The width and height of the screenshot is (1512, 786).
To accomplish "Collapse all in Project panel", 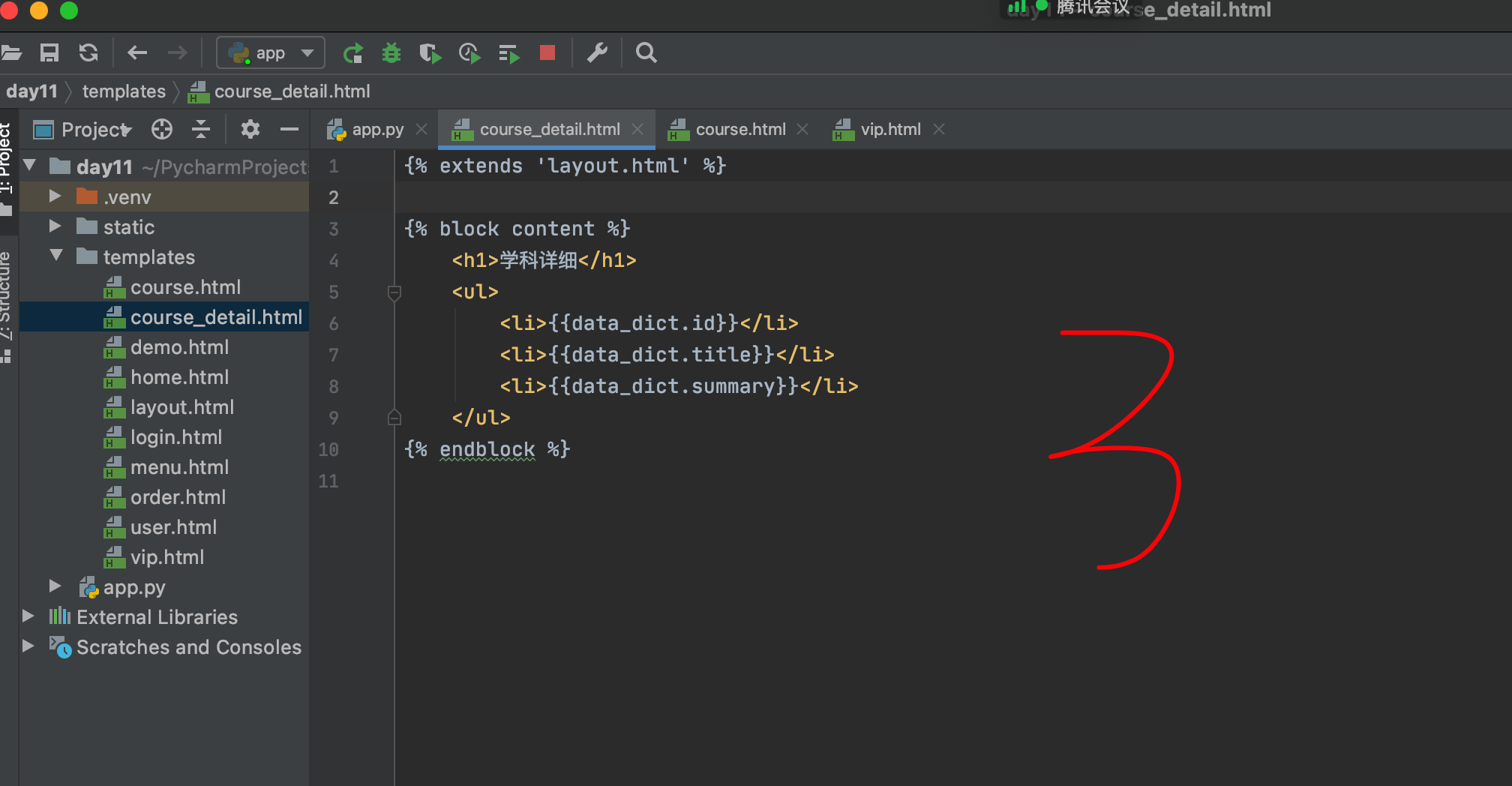I will point(201,129).
